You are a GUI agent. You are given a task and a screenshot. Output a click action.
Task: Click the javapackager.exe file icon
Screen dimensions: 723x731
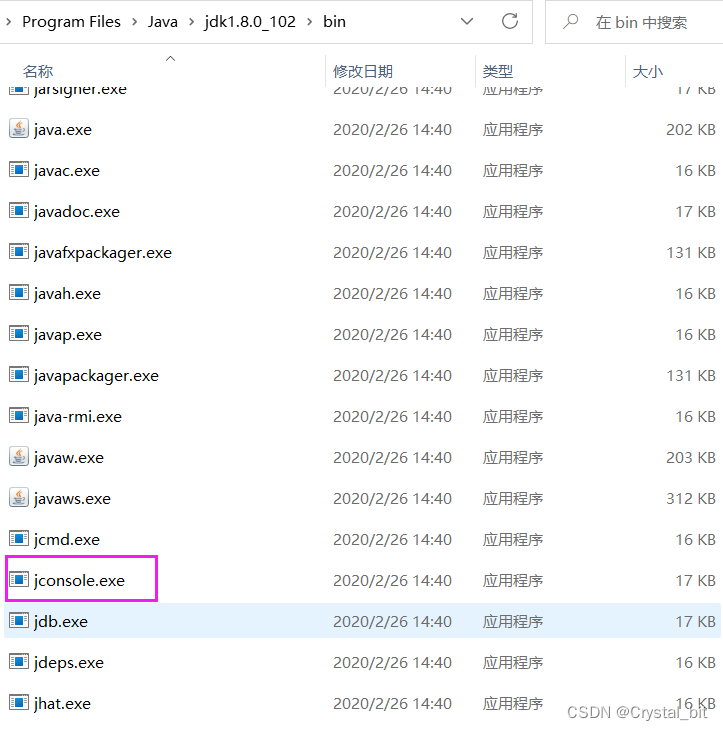click(19, 375)
